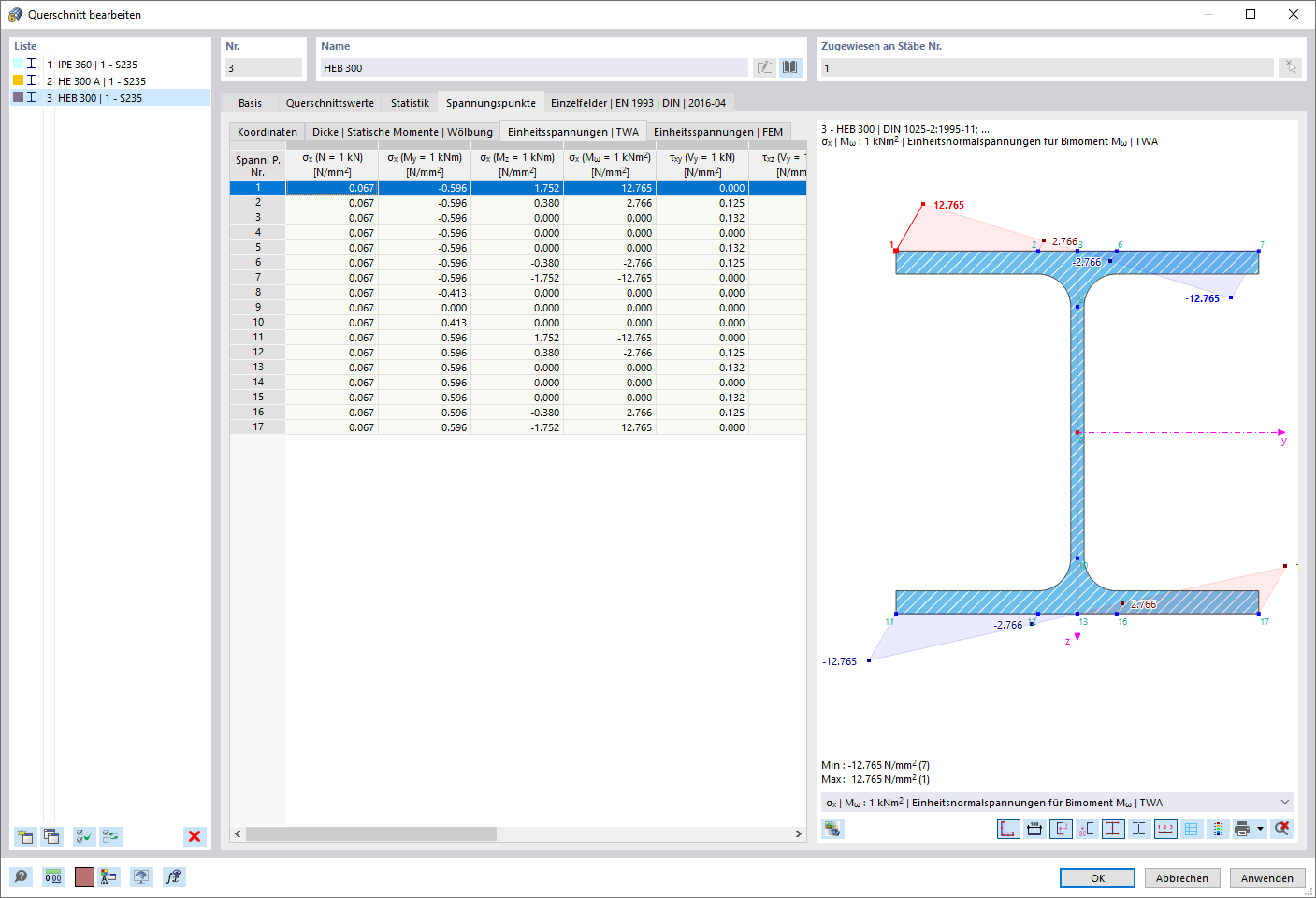Switch to the Querschnittswerte tab

329,102
